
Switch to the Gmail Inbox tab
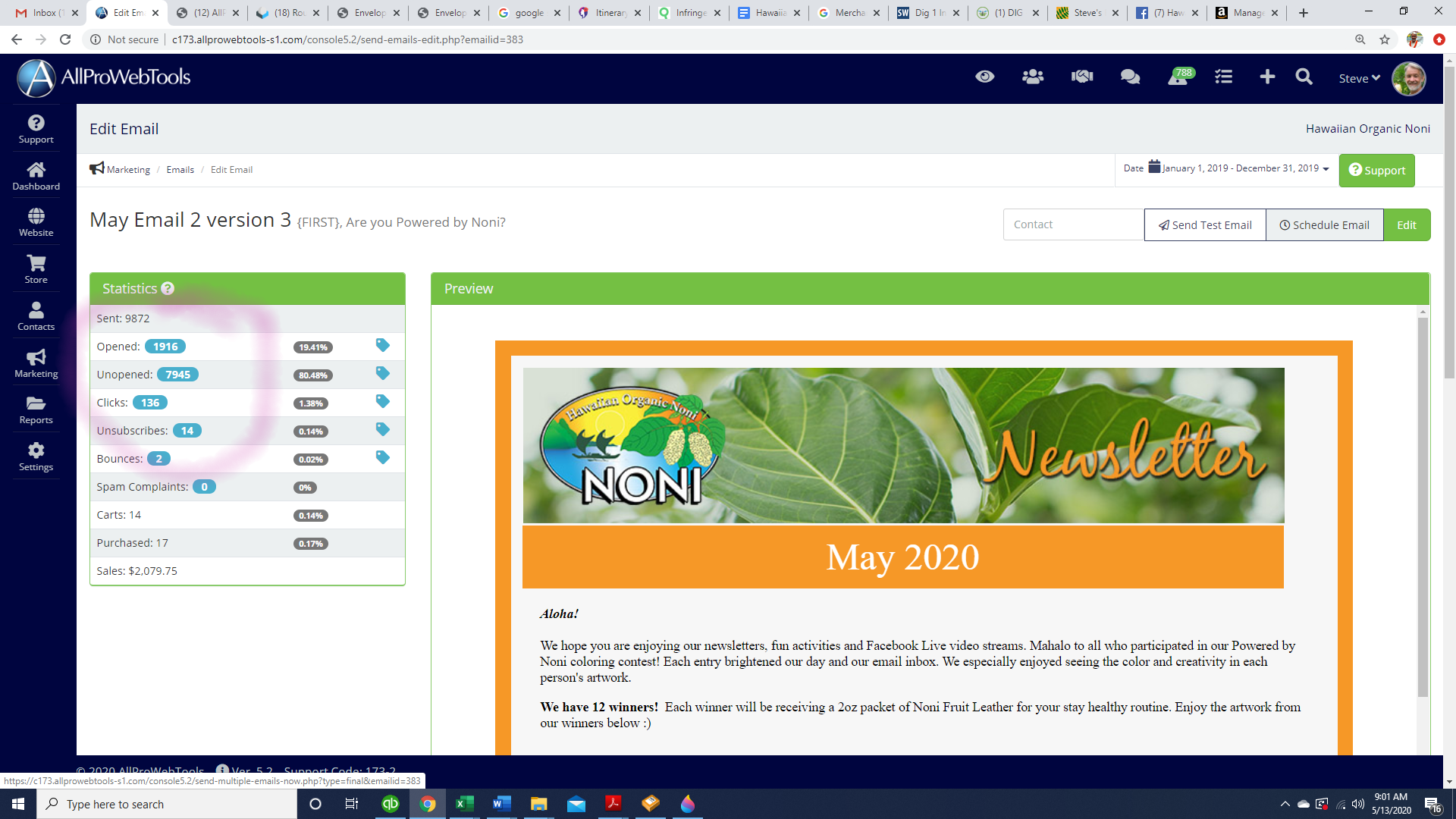[x=46, y=13]
